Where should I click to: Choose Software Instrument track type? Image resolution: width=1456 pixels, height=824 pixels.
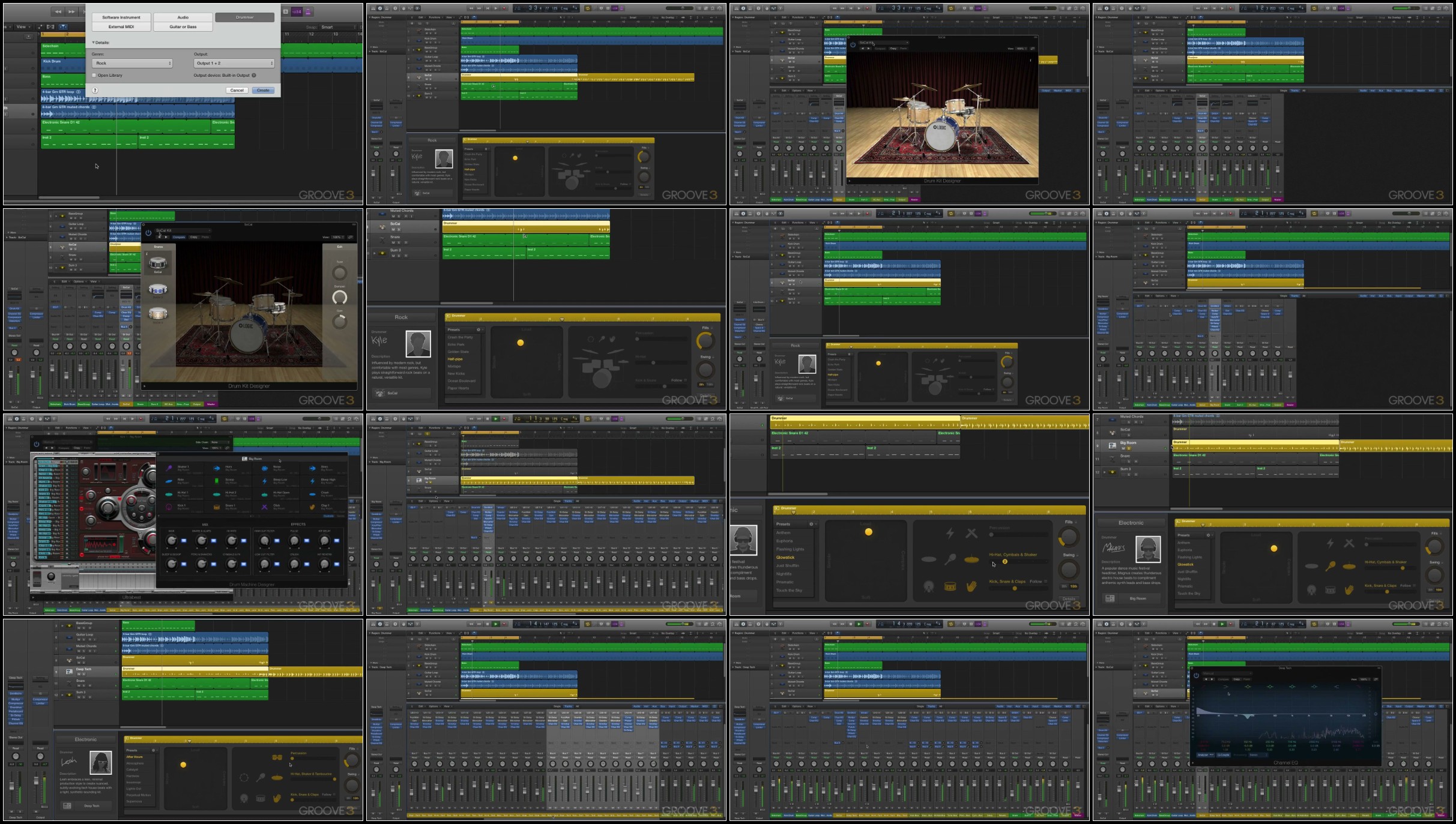[x=121, y=17]
